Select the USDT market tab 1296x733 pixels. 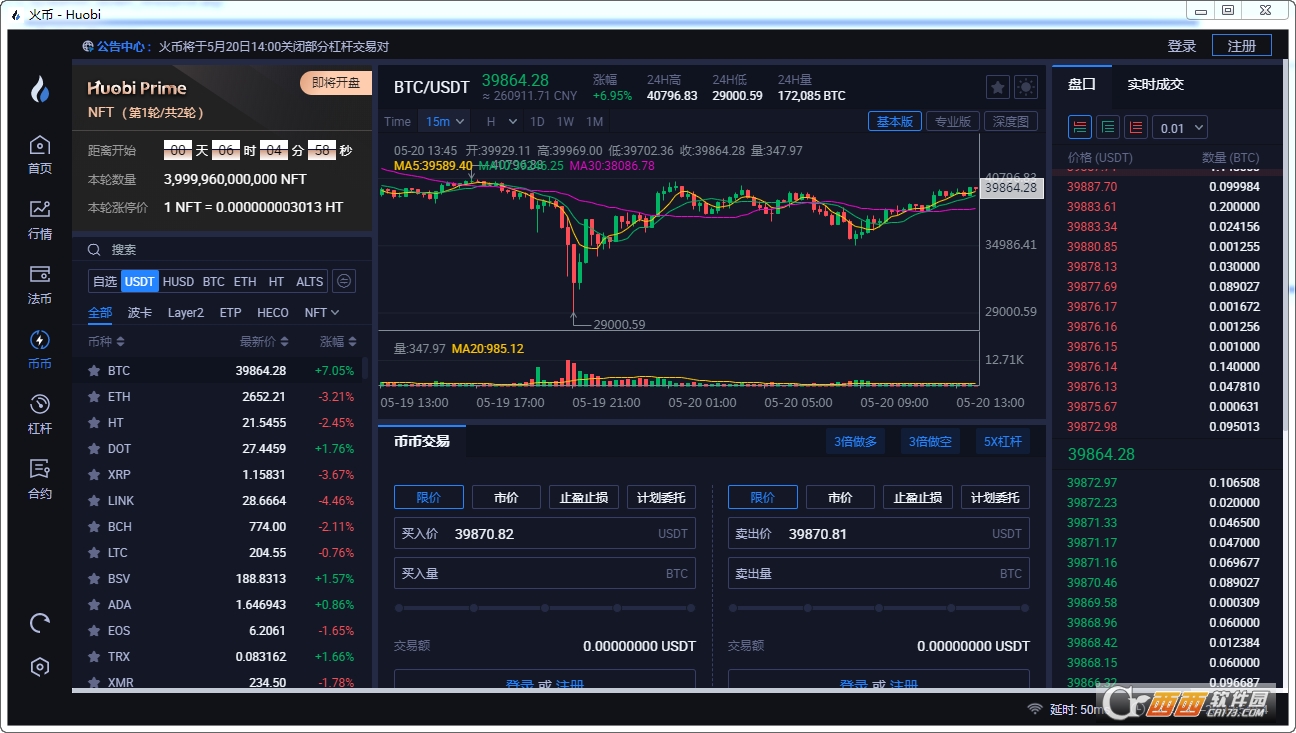pyautogui.click(x=140, y=281)
